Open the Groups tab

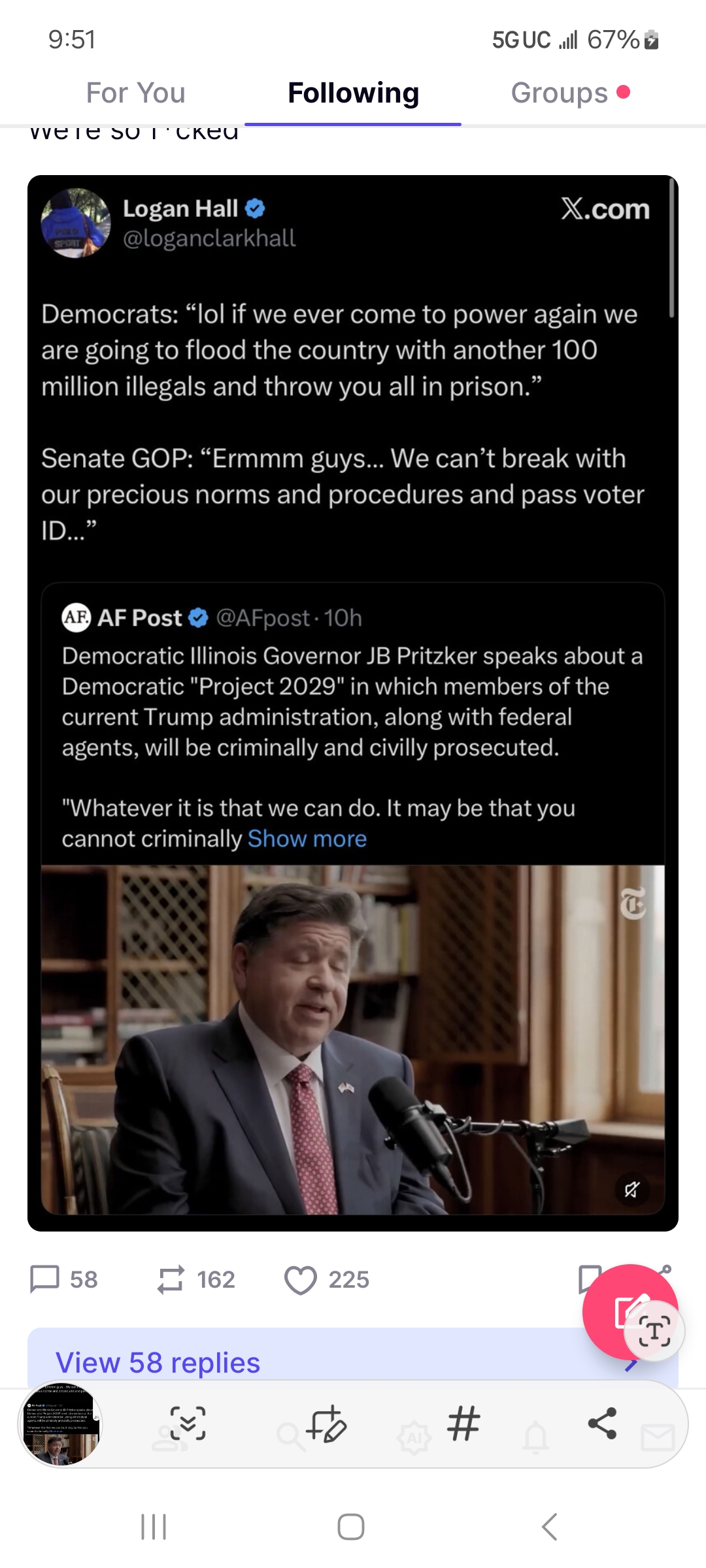click(x=560, y=93)
